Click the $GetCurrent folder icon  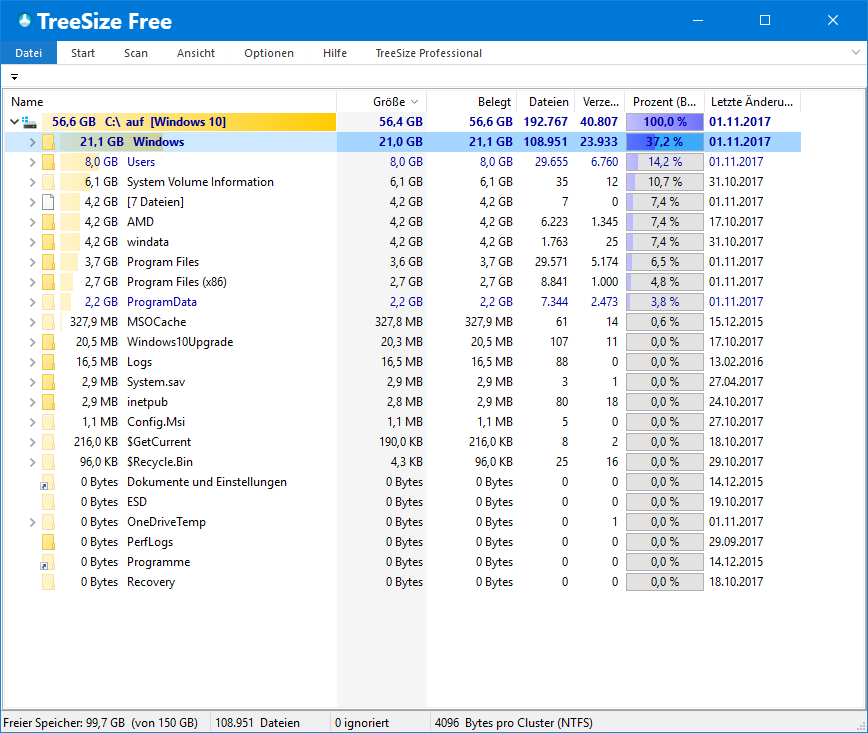(49, 442)
